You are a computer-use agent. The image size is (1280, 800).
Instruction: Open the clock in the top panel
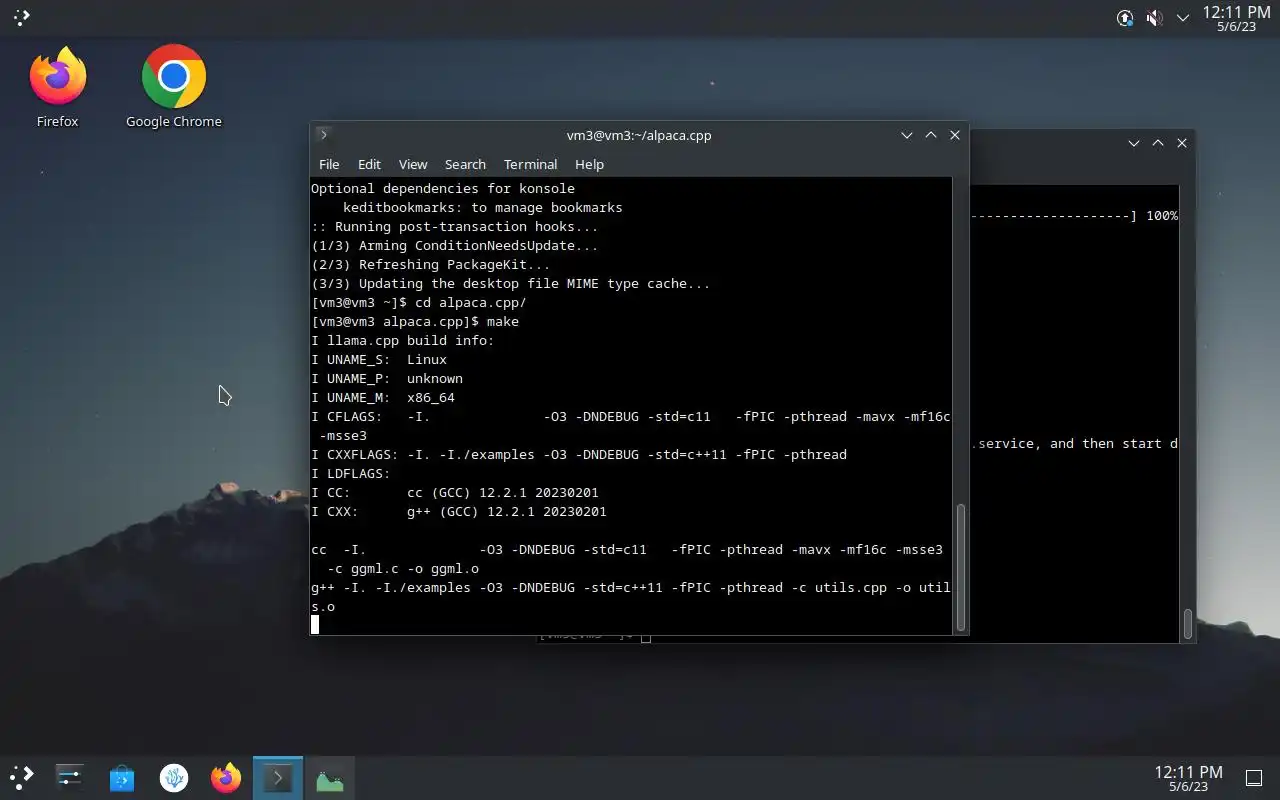click(1236, 18)
